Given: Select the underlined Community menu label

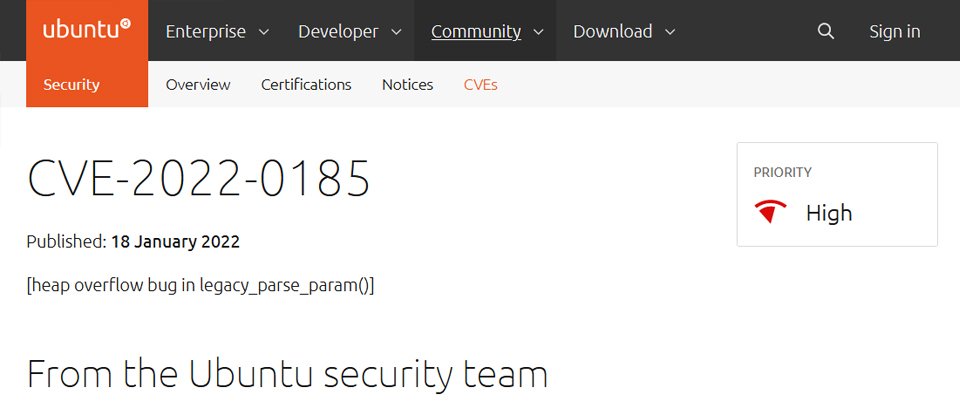Looking at the screenshot, I should pyautogui.click(x=476, y=31).
